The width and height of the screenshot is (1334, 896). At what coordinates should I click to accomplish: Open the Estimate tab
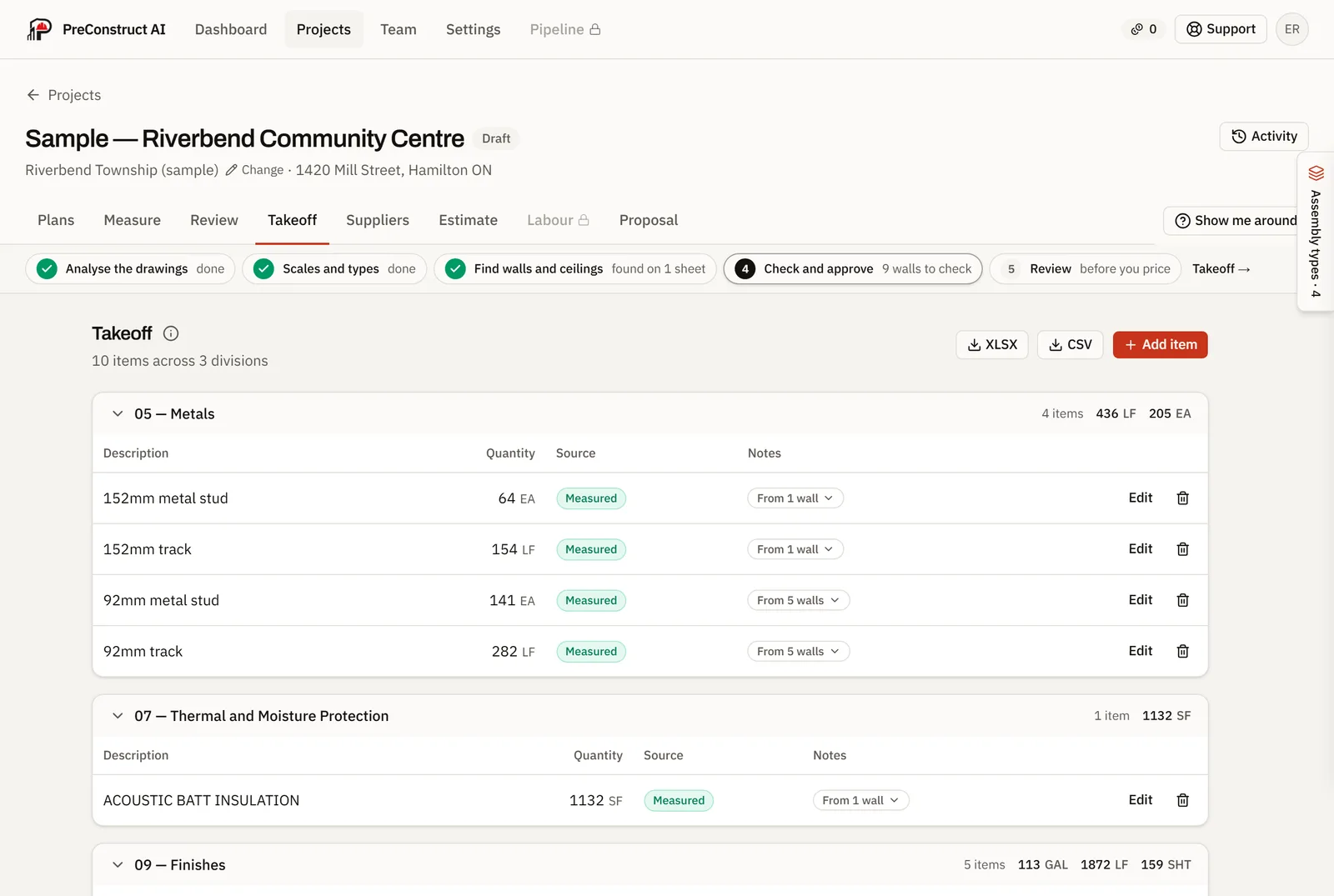[x=468, y=220]
